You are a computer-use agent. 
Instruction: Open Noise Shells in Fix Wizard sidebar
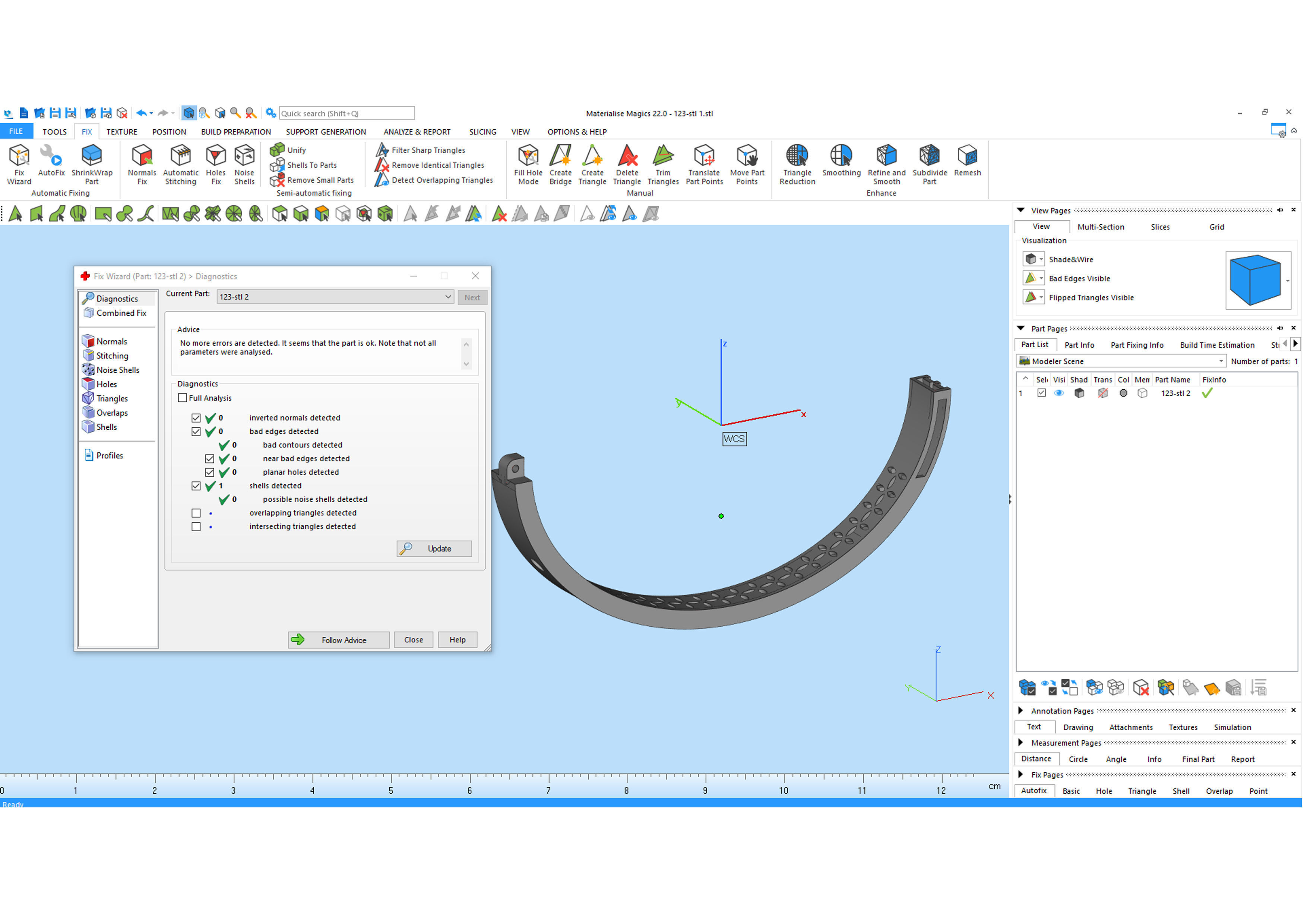click(x=117, y=371)
